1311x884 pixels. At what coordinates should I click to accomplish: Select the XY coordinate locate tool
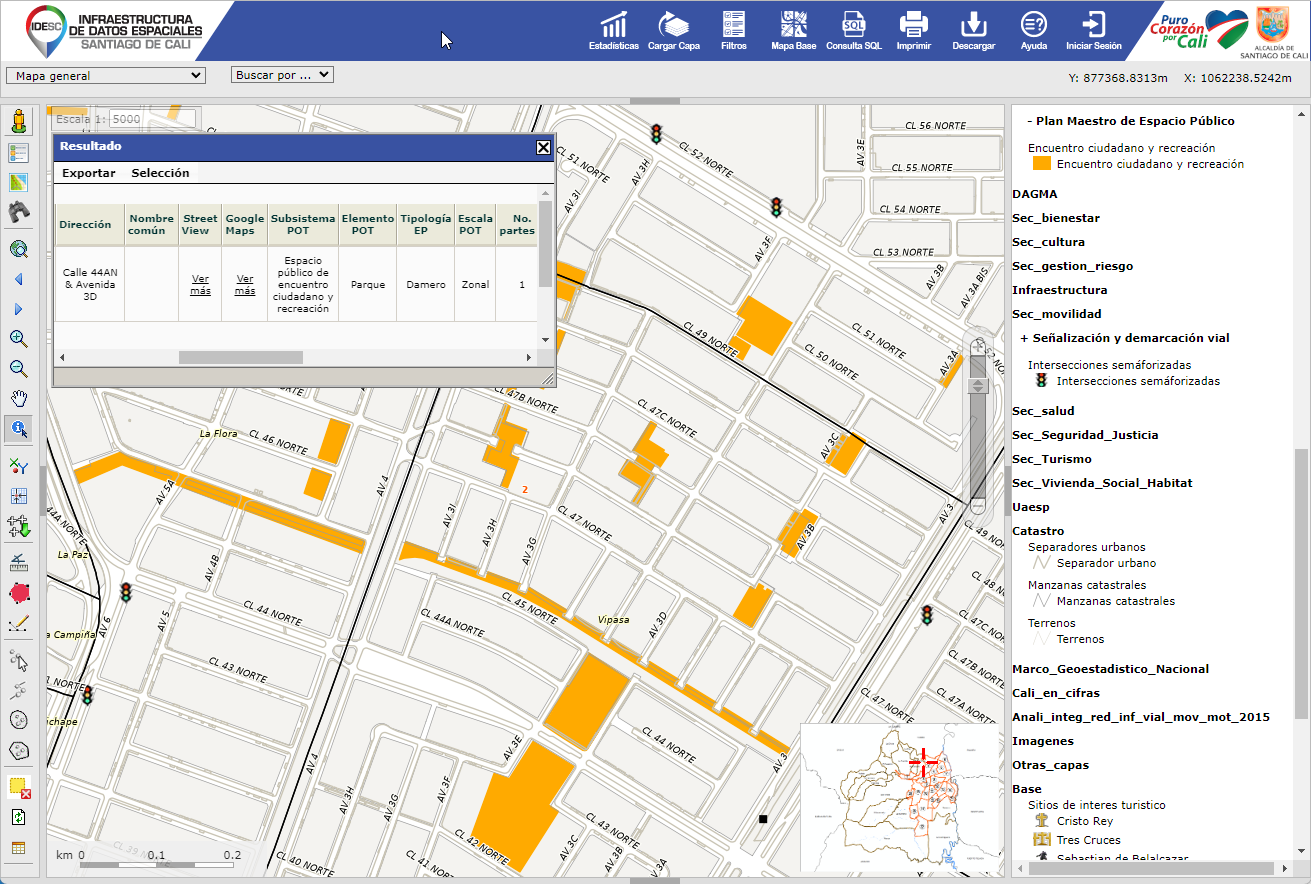point(18,465)
